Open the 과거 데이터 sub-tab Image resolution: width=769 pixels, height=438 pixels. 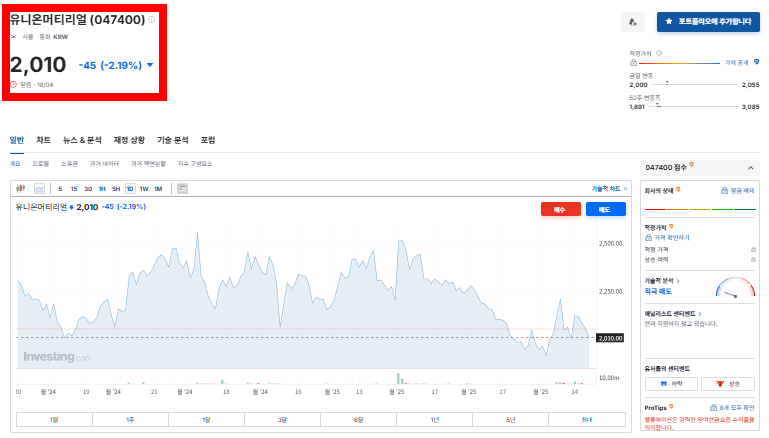pos(104,164)
